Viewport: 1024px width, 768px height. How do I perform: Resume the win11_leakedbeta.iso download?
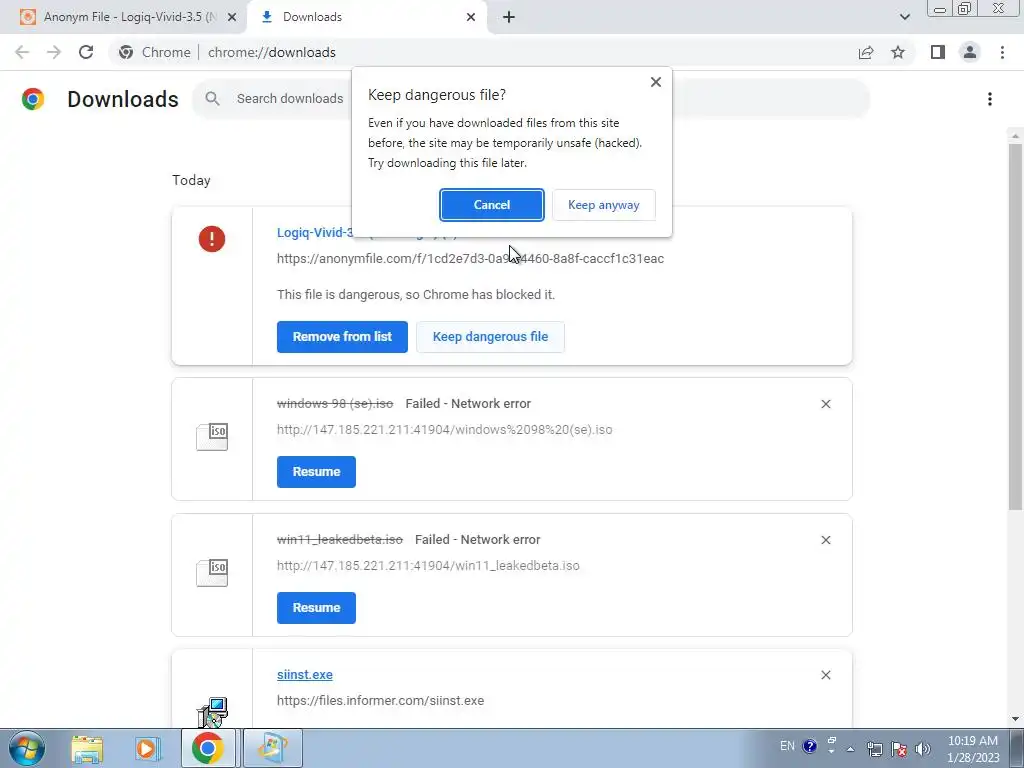coord(316,607)
